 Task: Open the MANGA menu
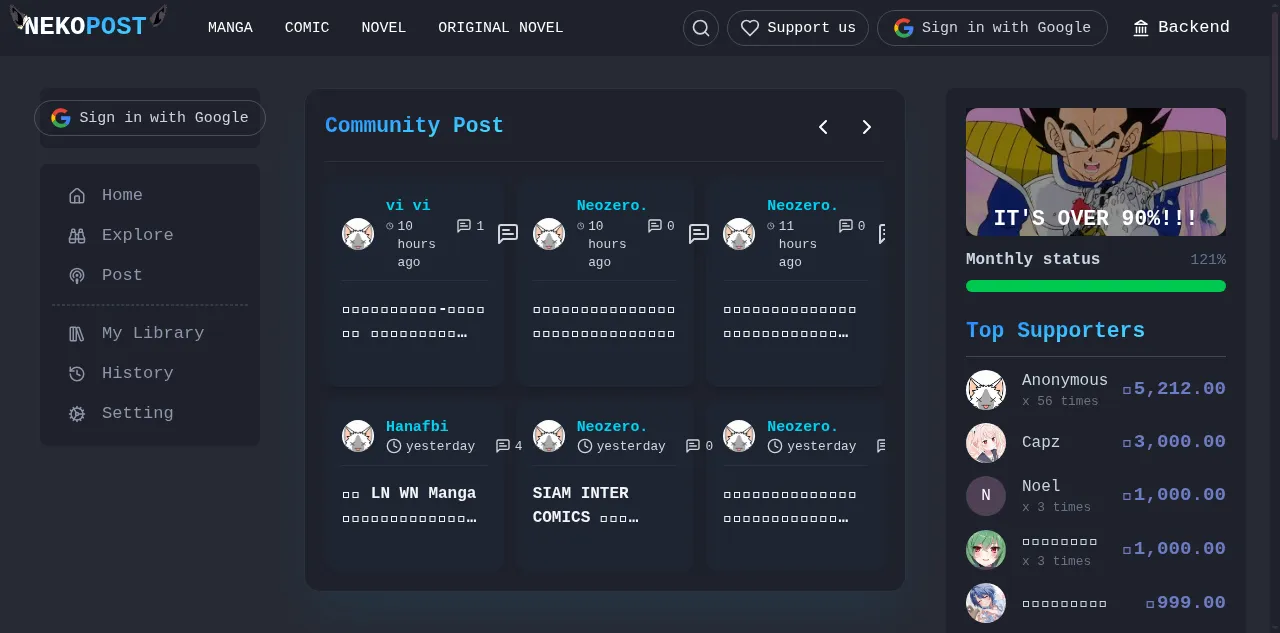(230, 28)
